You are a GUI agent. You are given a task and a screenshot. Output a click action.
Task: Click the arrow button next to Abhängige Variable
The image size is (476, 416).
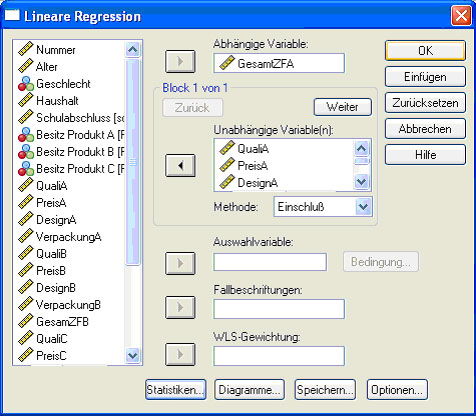180,61
